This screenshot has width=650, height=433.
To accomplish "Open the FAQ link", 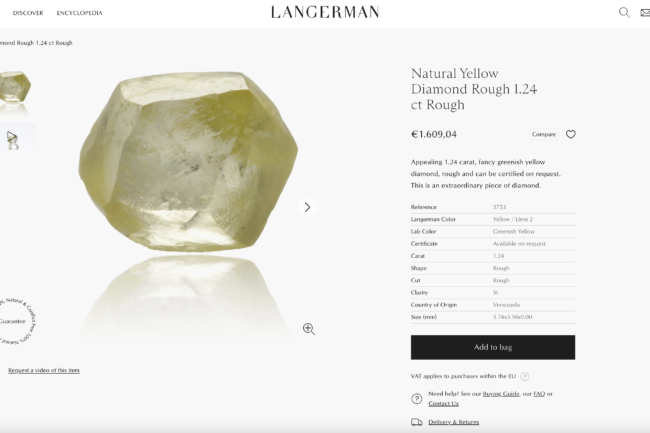I will pyautogui.click(x=539, y=394).
